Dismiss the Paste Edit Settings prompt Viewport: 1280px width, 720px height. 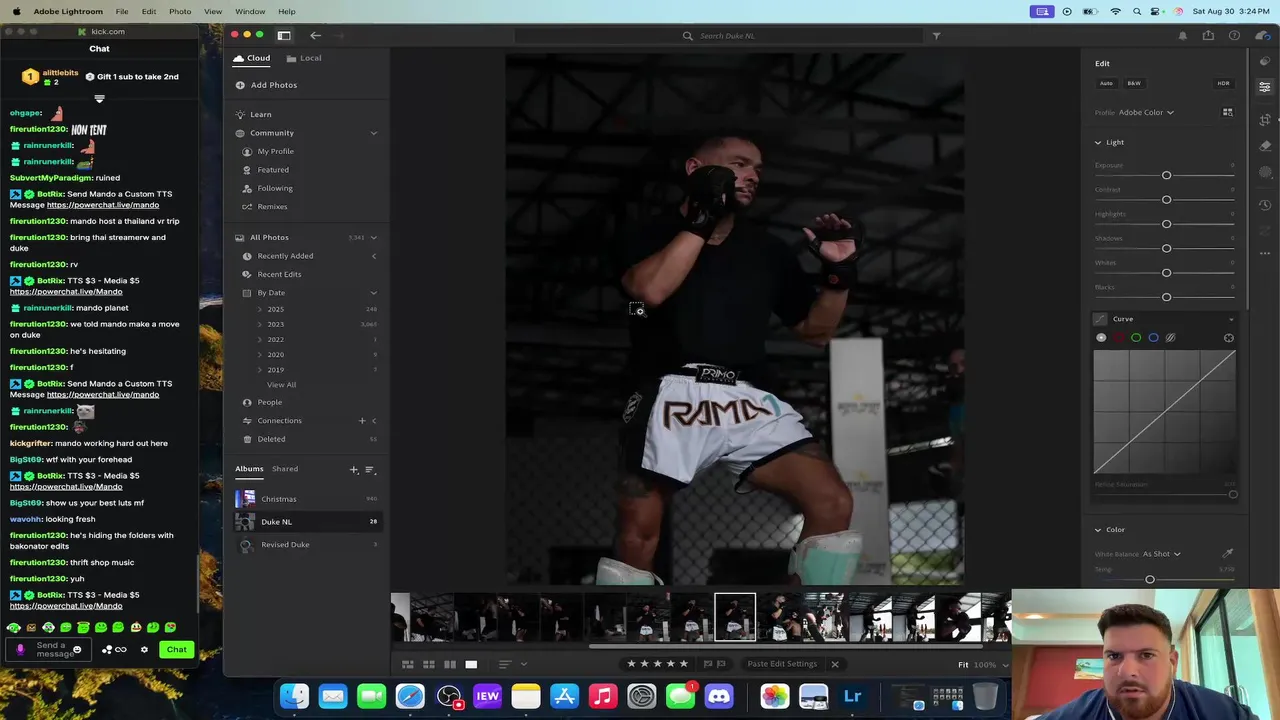coord(834,664)
